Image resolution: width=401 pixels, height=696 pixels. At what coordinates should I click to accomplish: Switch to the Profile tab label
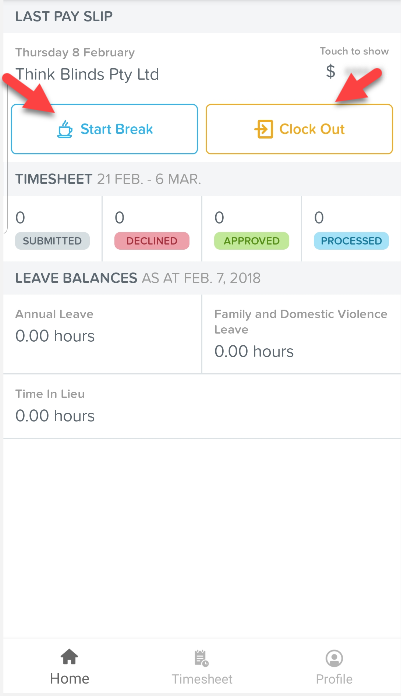coord(334,679)
